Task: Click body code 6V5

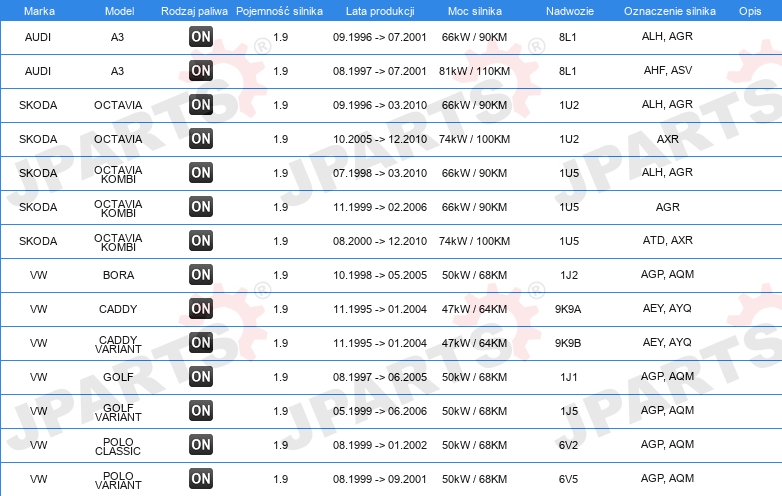Action: coord(568,479)
